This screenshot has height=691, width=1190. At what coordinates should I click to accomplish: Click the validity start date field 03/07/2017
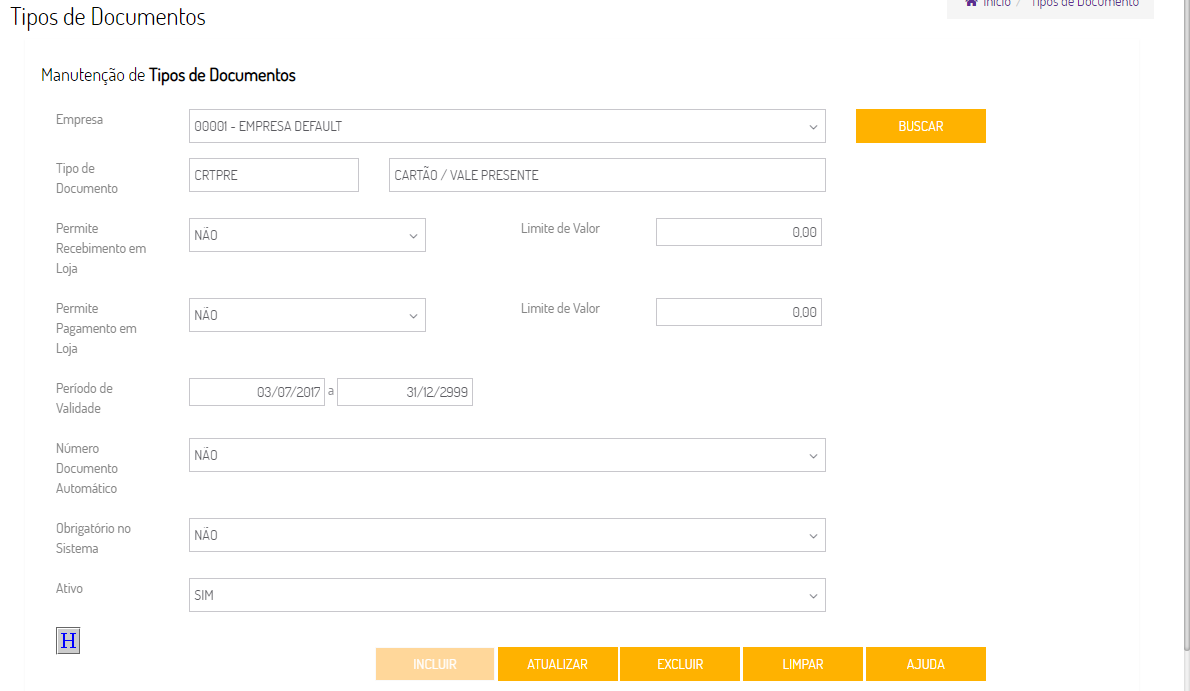257,393
